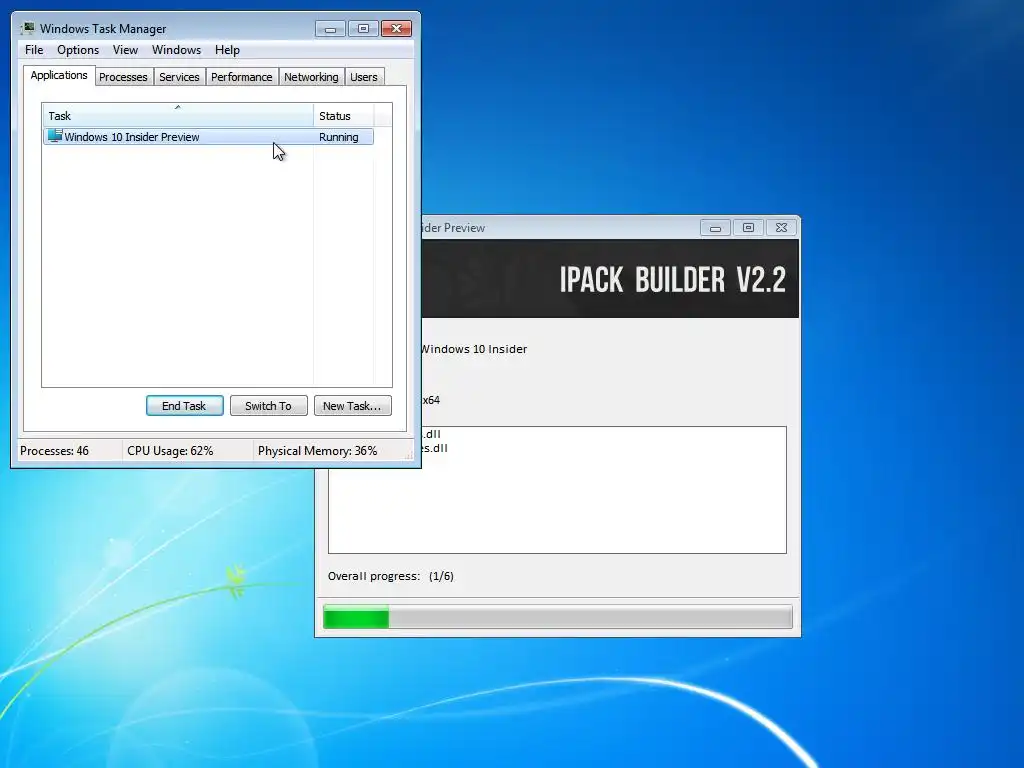
Task: Switch to the Services tab
Action: (x=179, y=77)
